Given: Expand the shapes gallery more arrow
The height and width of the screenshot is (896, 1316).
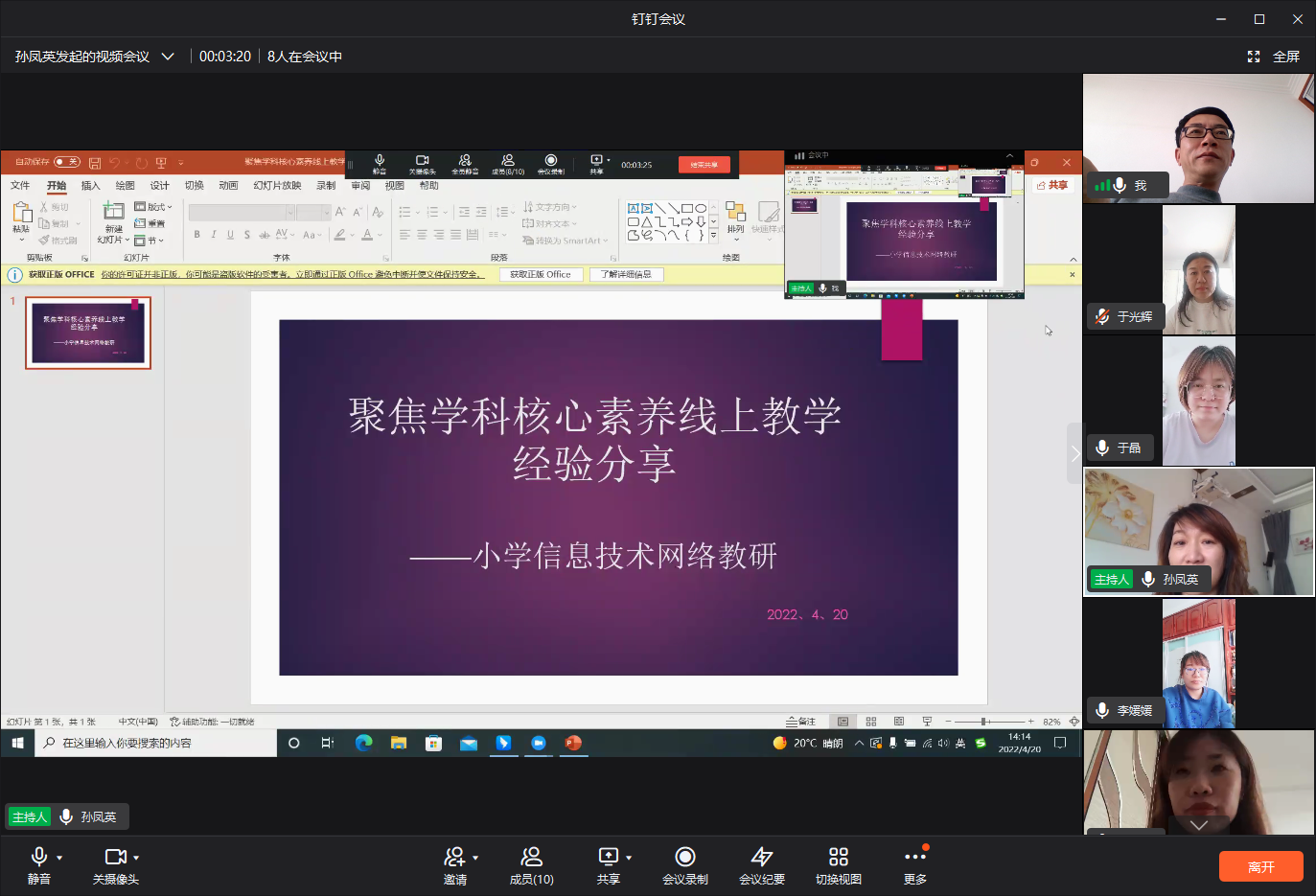Looking at the screenshot, I should click(713, 235).
